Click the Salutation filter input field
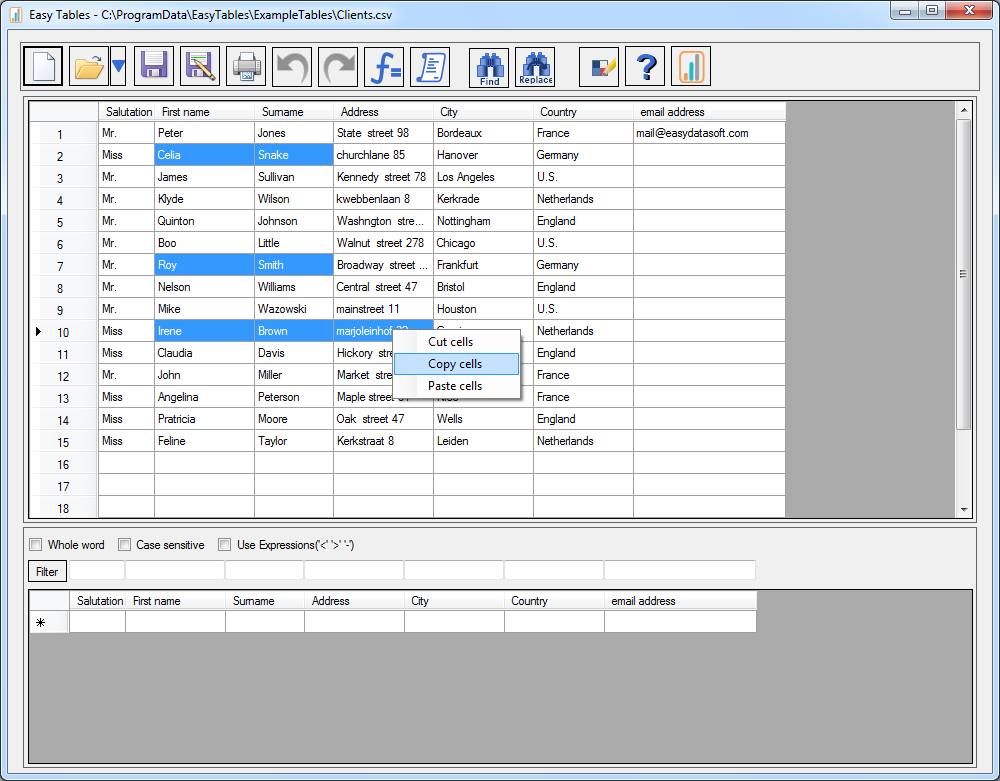This screenshot has width=1000, height=781. (96, 571)
